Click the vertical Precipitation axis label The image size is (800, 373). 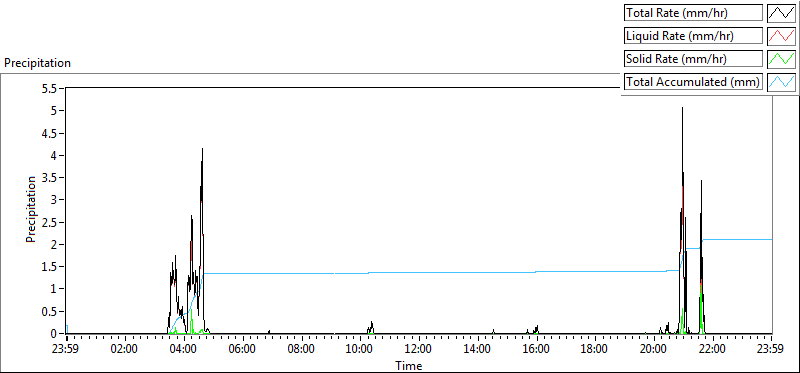(31, 209)
